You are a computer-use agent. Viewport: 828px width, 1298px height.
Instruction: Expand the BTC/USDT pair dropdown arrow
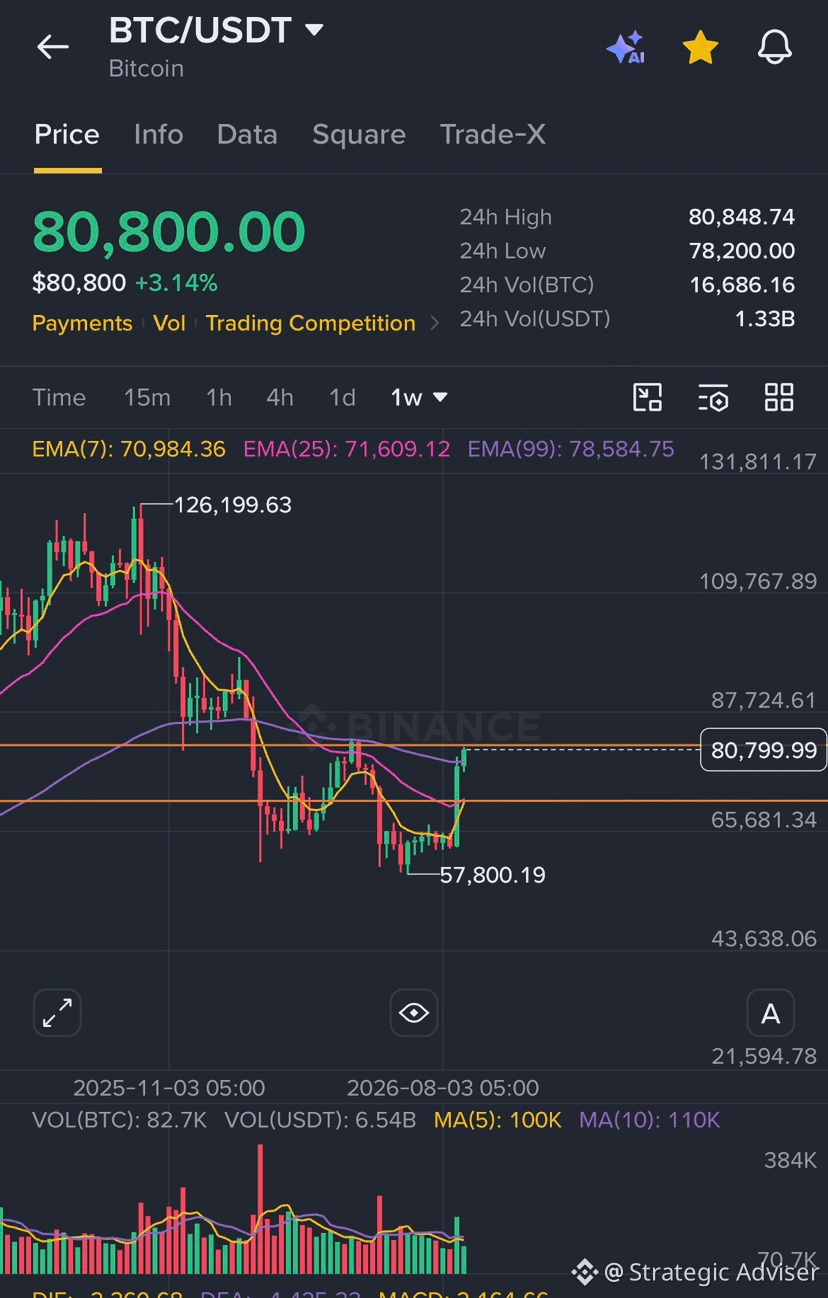tap(314, 30)
